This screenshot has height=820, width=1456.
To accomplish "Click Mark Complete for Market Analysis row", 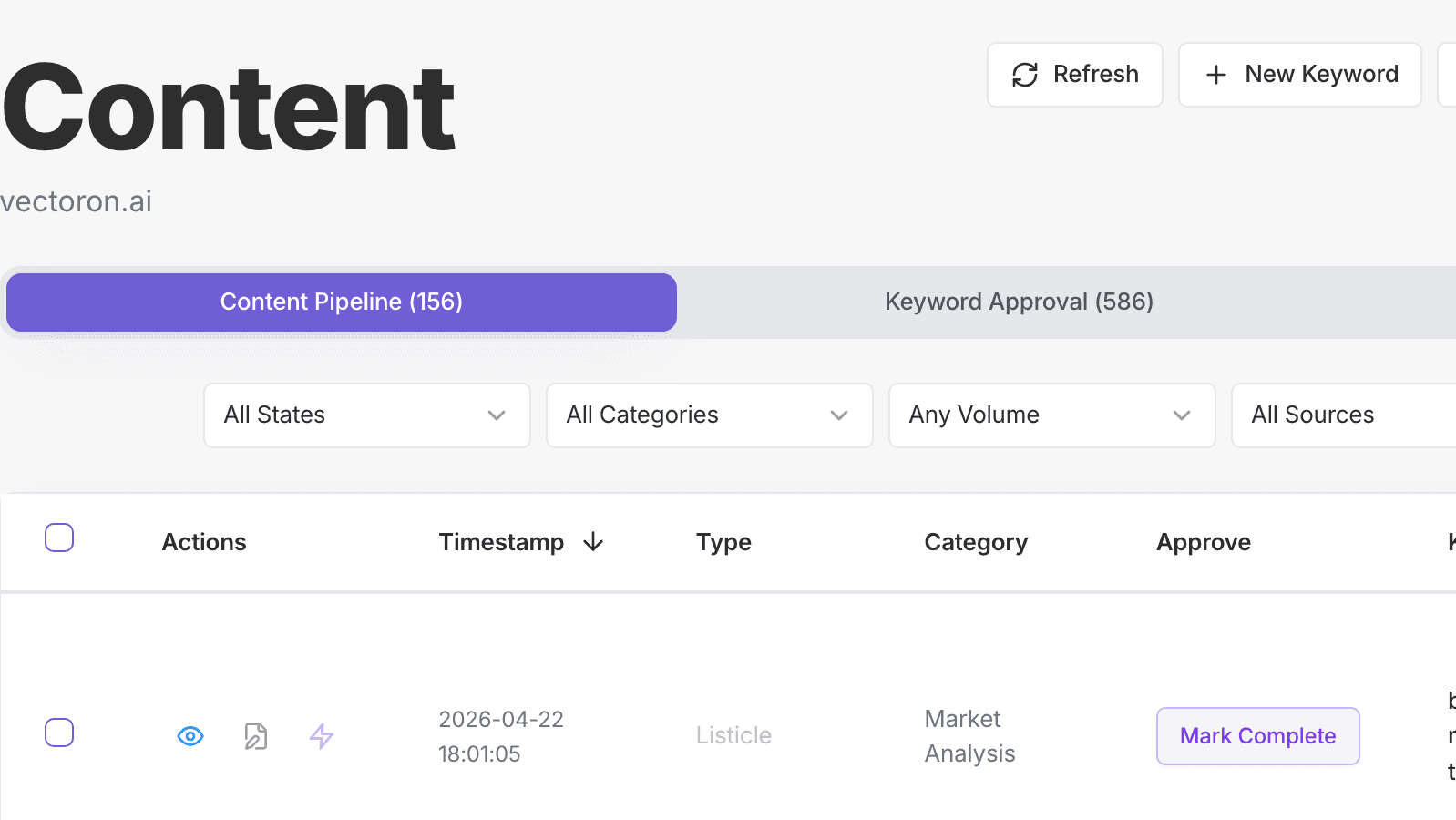I will click(x=1258, y=736).
